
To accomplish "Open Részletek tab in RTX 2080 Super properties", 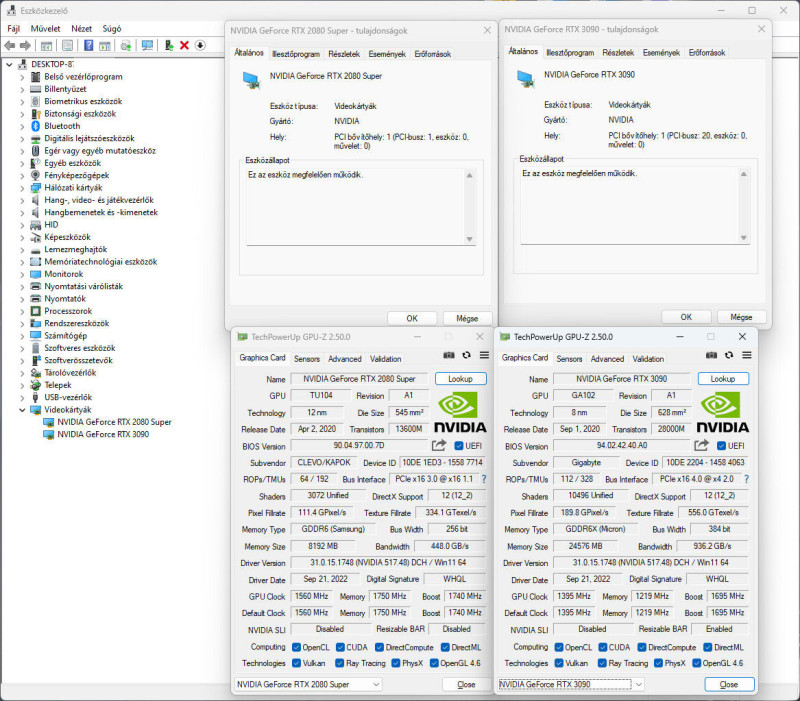I will pos(344,54).
